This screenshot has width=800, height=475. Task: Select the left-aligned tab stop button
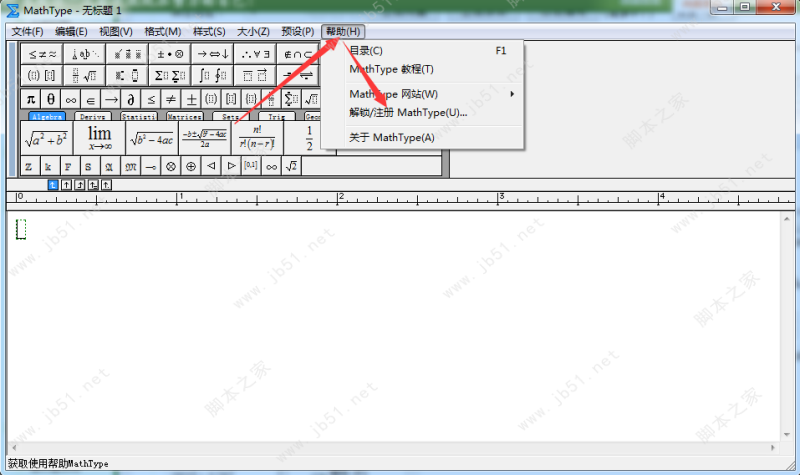tap(53, 185)
